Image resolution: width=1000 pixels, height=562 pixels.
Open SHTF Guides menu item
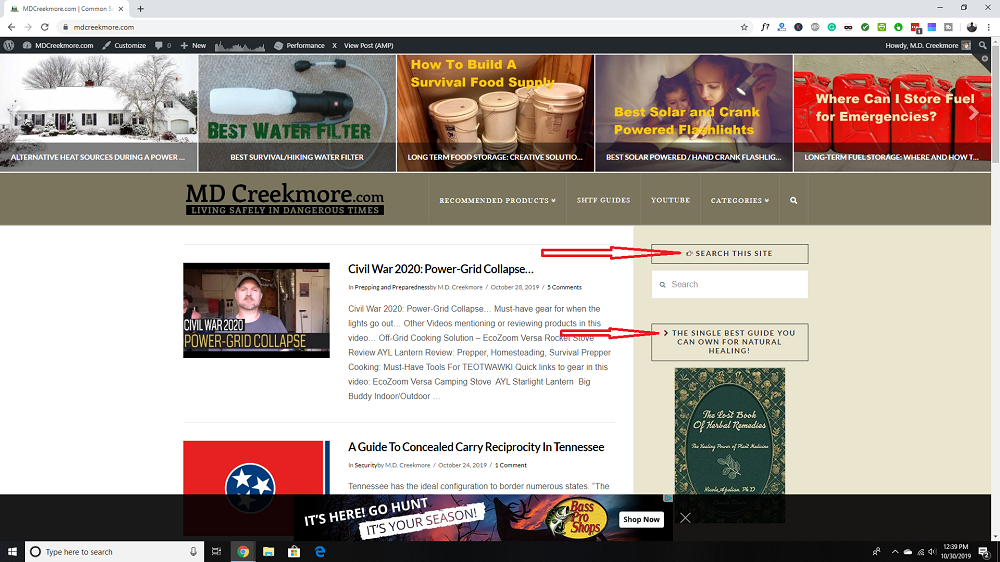click(x=603, y=200)
